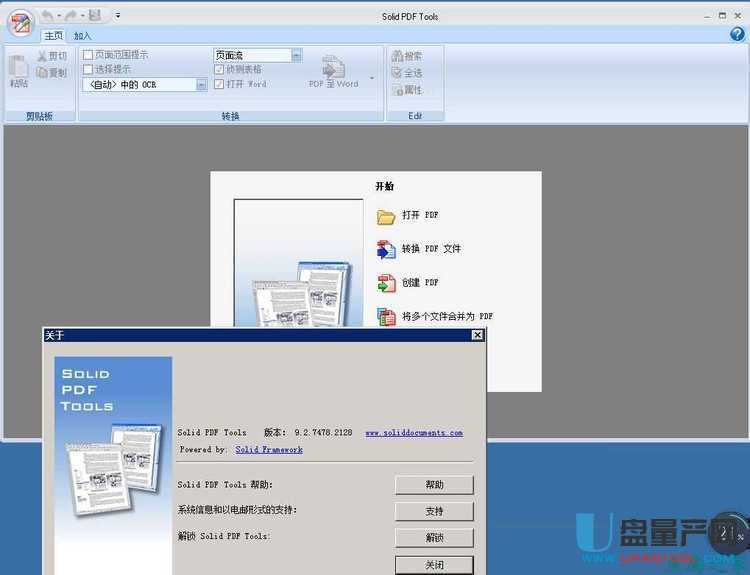
Task: Click the 将多个文件合并为 PDF icon
Action: [x=386, y=317]
